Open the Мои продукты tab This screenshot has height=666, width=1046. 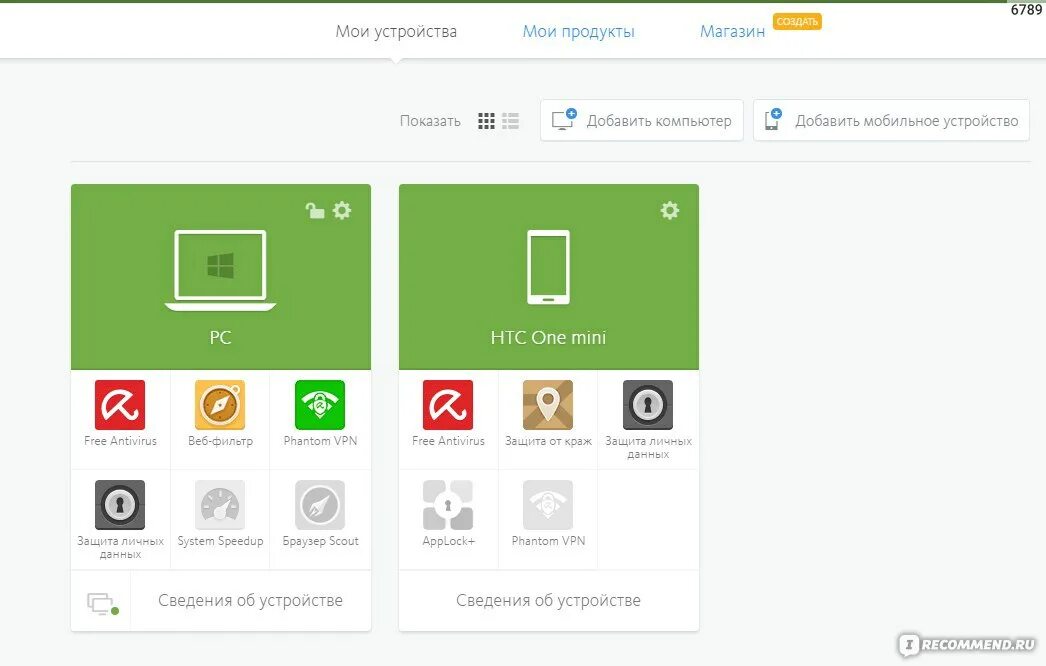[578, 31]
